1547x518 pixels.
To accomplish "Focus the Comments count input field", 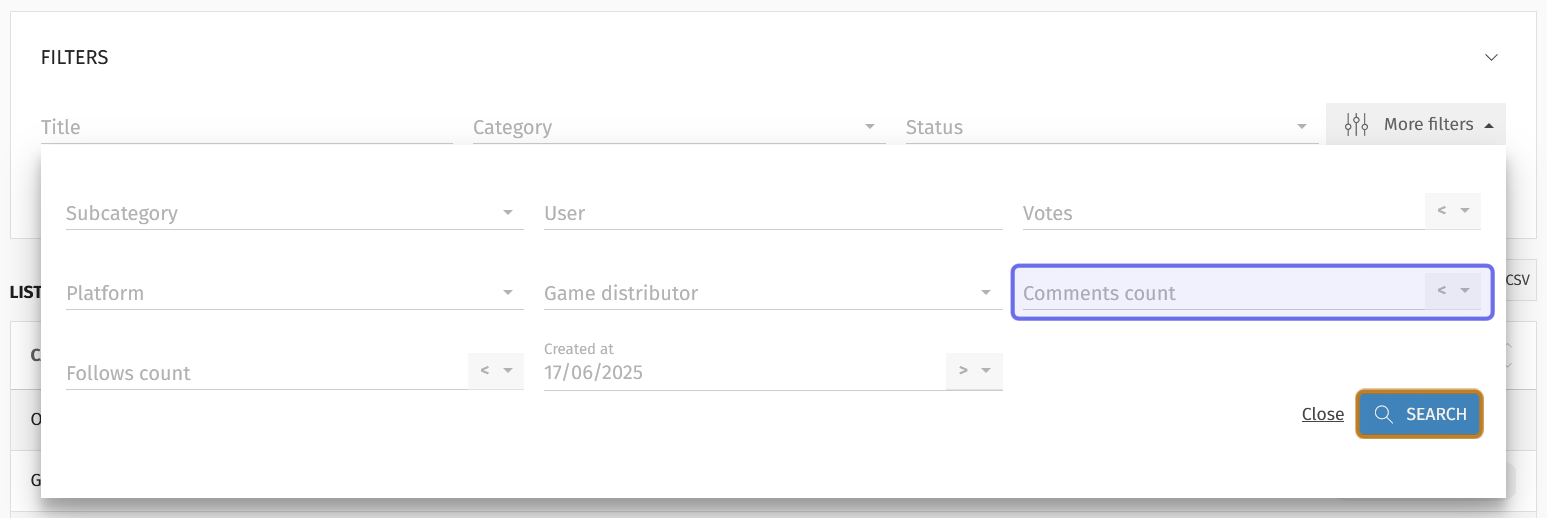I will point(1224,293).
